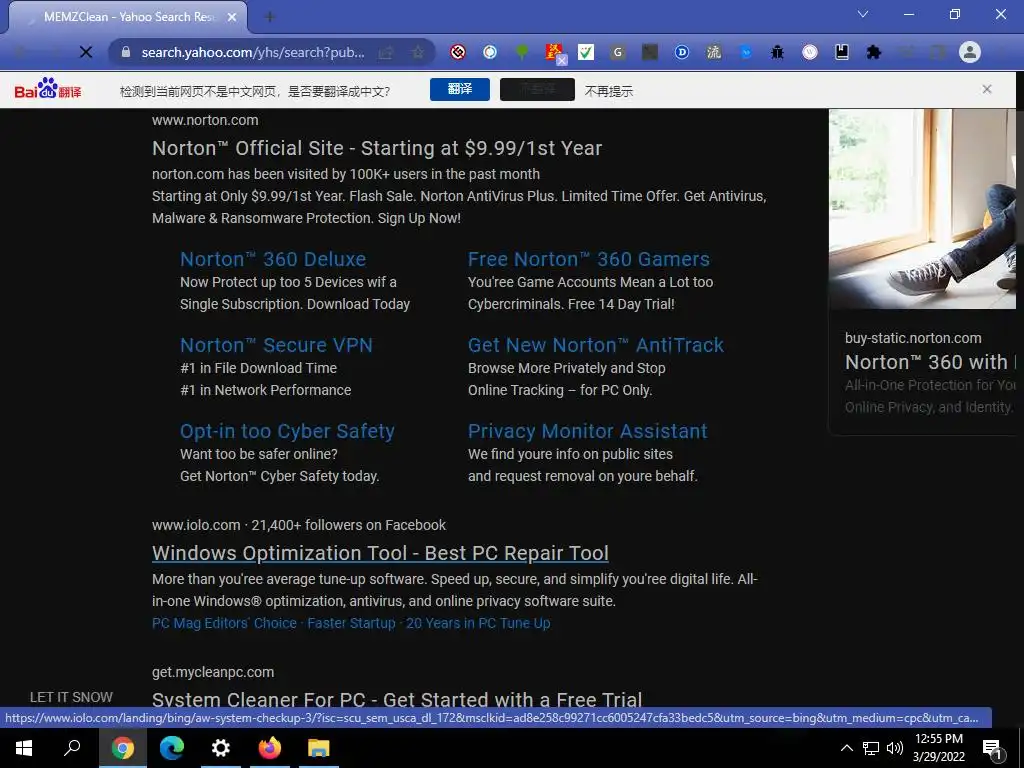Open the Privacy Monitor Assistant link
This screenshot has width=1024, height=768.
click(588, 431)
